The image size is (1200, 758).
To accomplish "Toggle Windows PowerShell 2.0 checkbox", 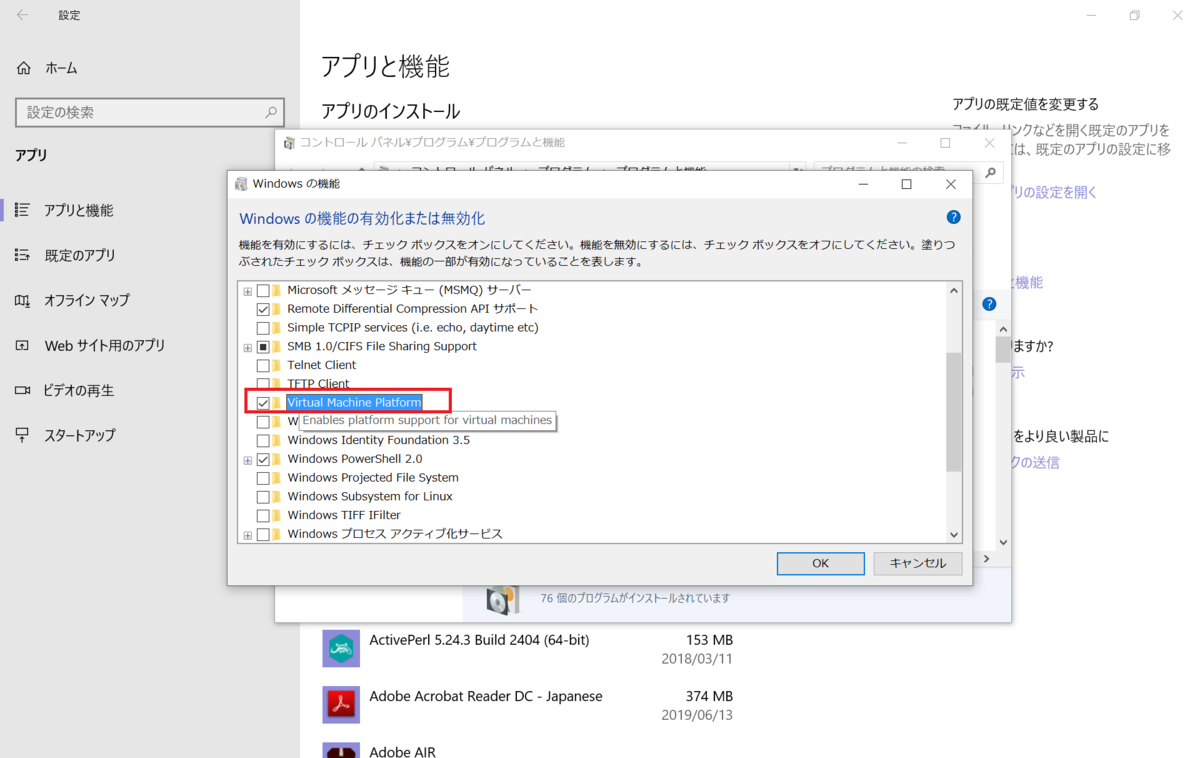I will point(263,459).
